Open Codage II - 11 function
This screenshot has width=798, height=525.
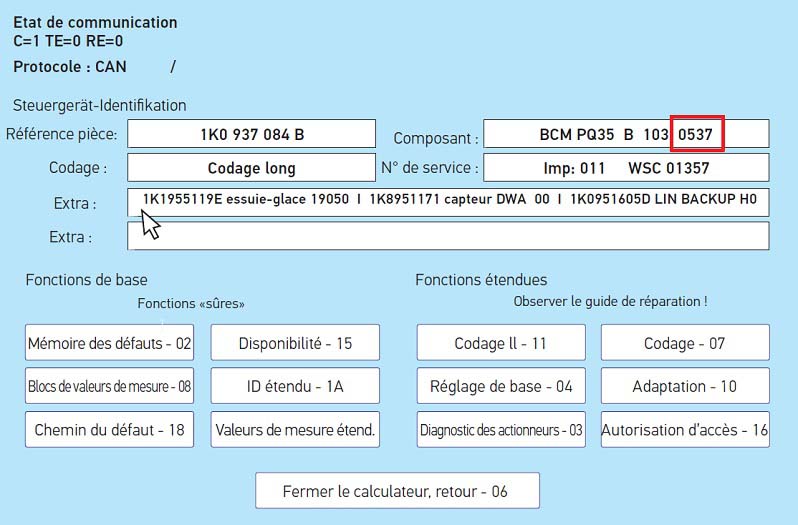click(500, 343)
